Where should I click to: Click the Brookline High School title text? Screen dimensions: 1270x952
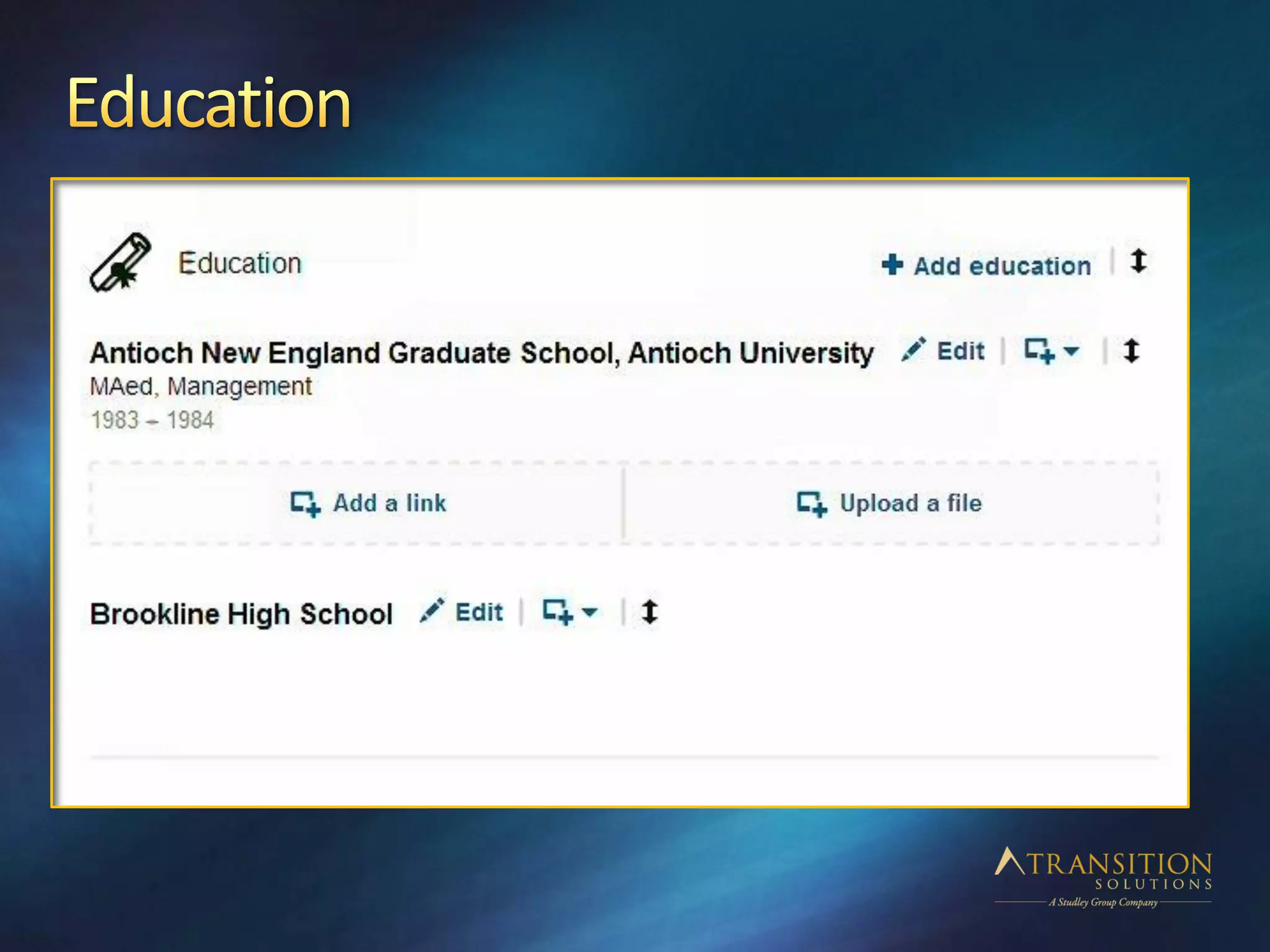(241, 614)
